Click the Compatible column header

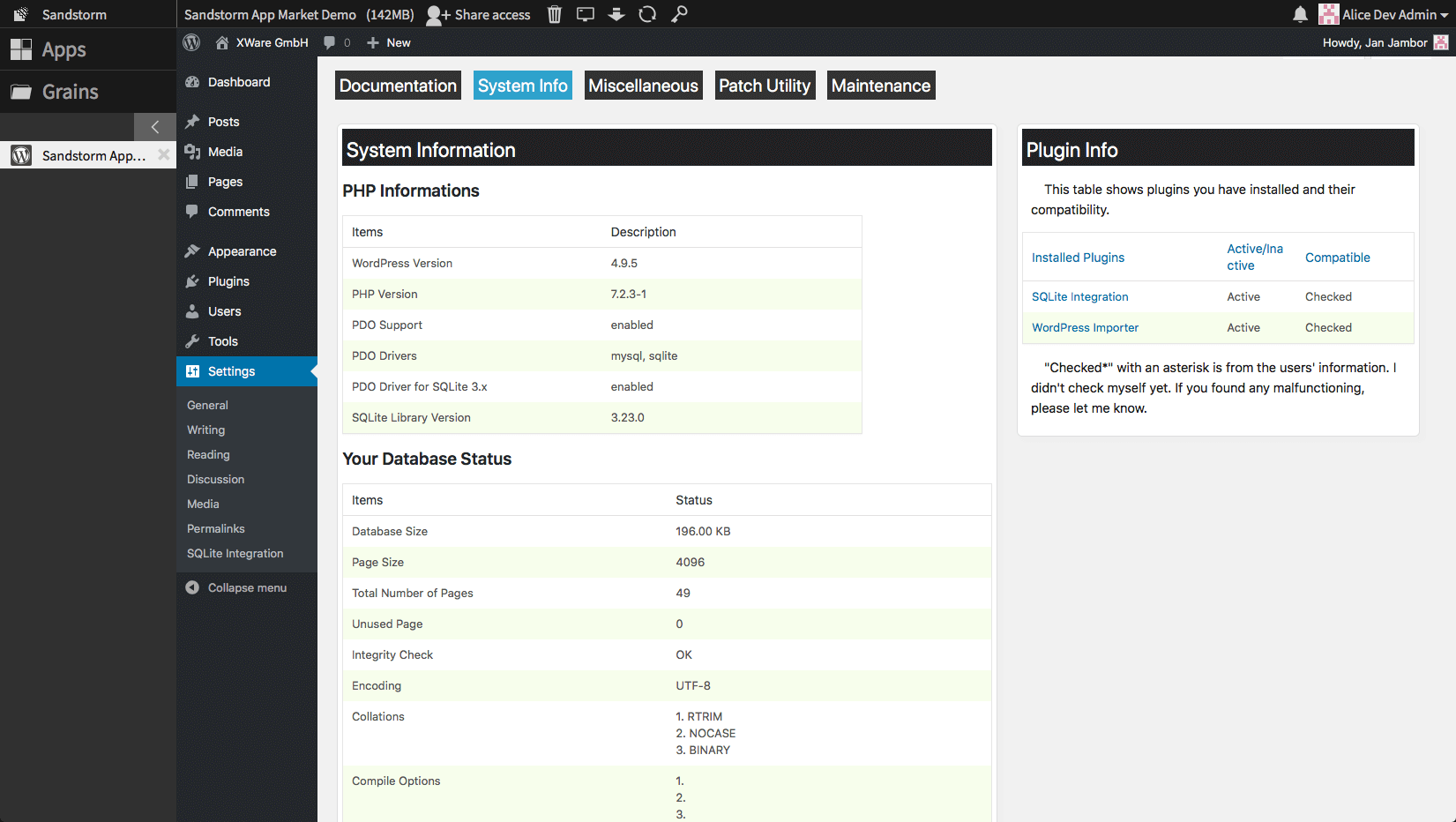(1338, 258)
